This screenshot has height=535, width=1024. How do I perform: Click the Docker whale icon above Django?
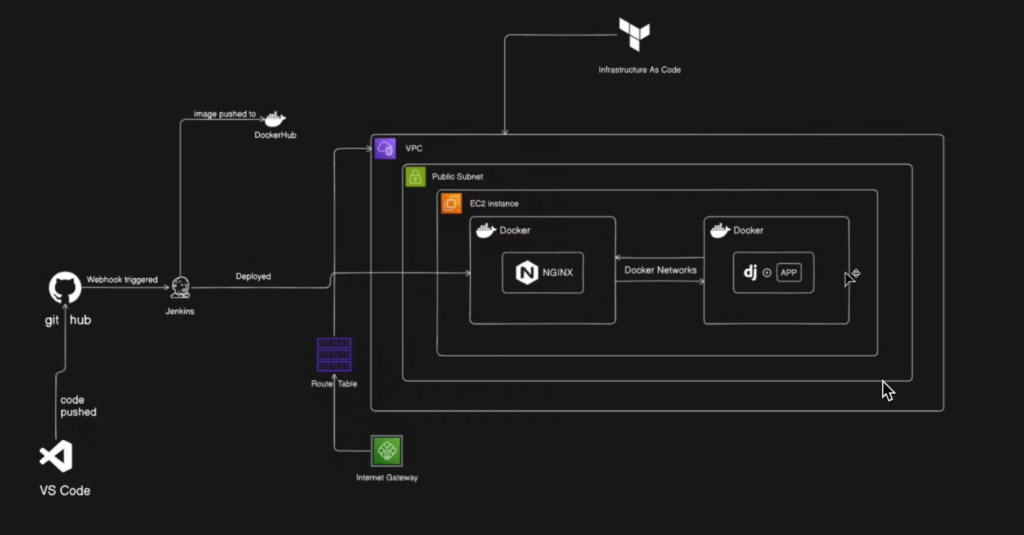[719, 231]
